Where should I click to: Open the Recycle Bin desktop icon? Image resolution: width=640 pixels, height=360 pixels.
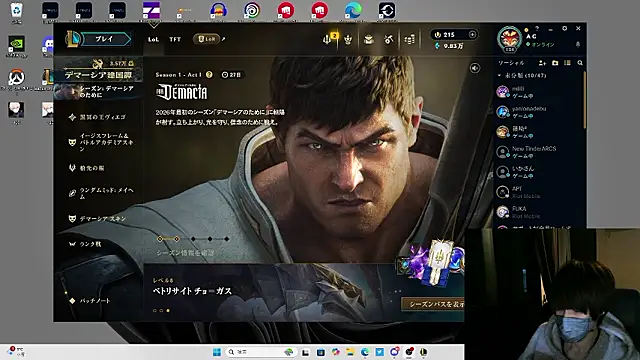16,12
